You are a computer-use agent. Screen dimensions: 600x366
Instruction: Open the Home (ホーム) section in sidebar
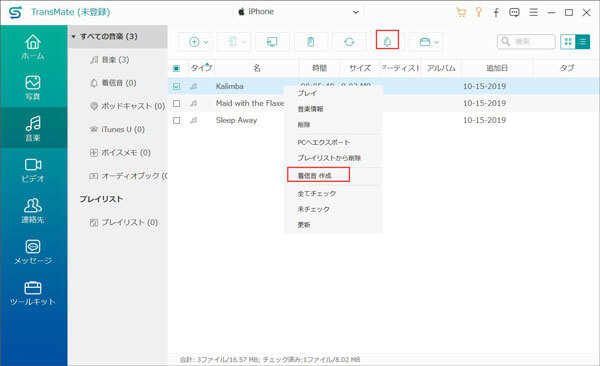(33, 47)
